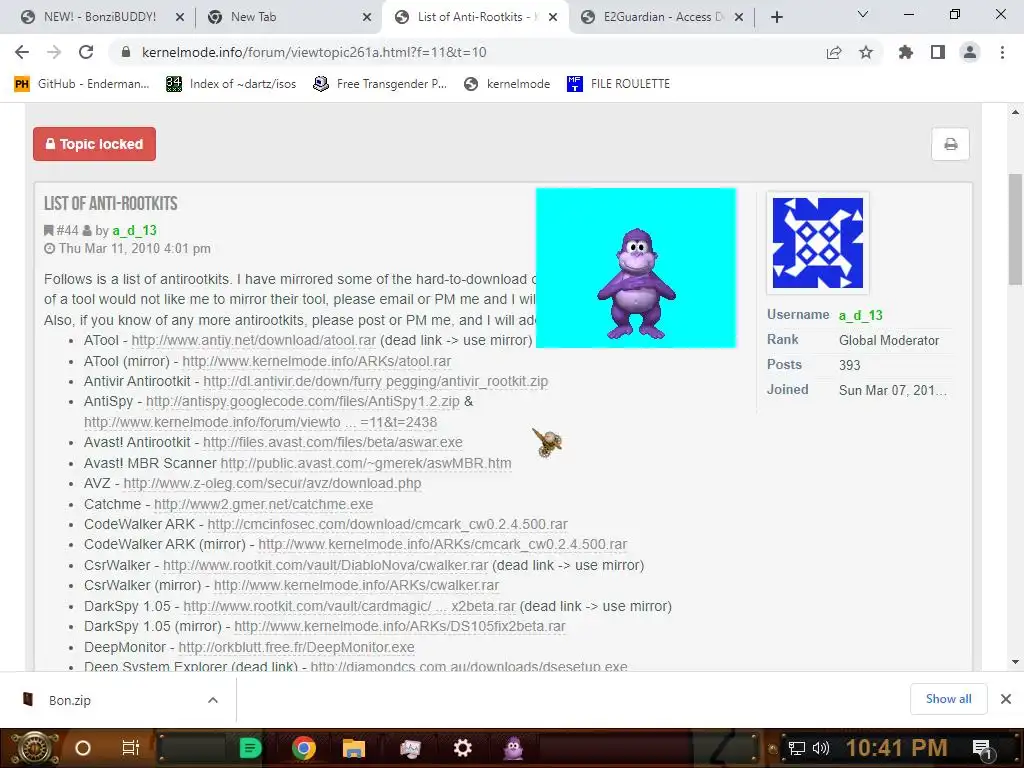Click the Topic locked button
Viewport: 1024px width, 768px height.
[x=95, y=144]
